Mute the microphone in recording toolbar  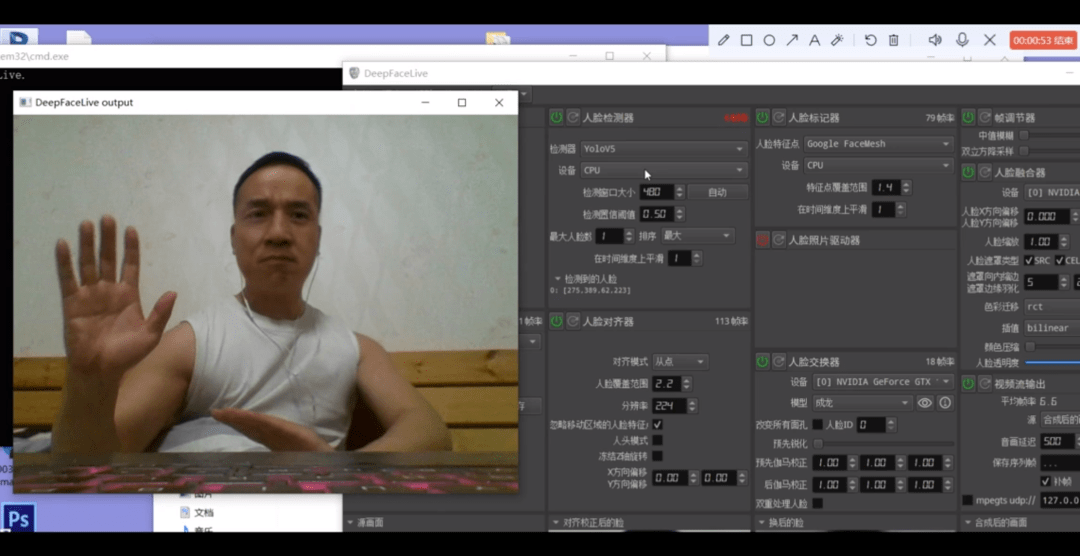pos(962,40)
